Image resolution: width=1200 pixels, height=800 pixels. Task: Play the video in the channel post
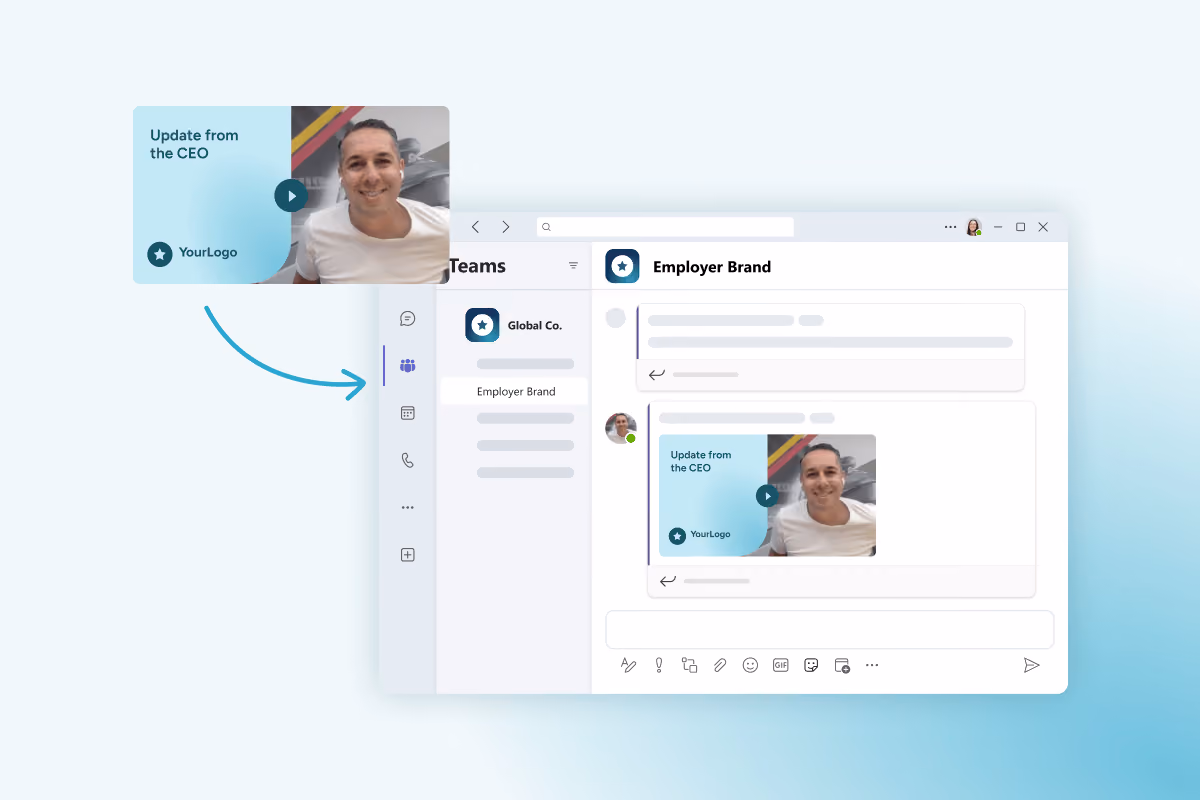coord(767,495)
